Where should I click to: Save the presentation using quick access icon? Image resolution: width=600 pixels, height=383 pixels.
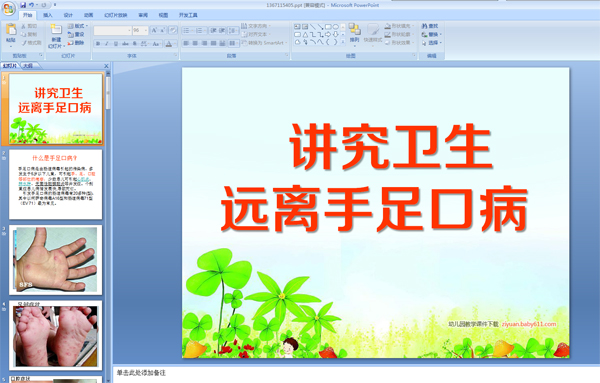[x=23, y=5]
